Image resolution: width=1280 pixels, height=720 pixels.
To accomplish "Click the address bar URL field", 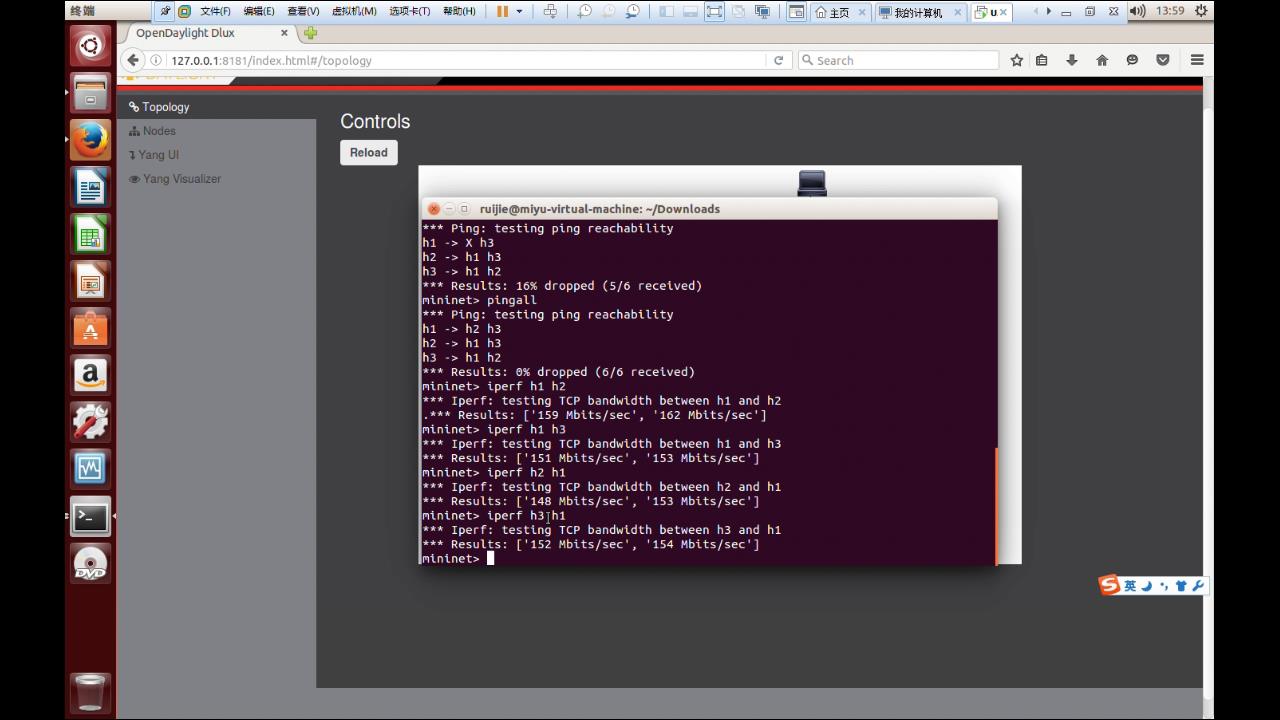I will [467, 60].
